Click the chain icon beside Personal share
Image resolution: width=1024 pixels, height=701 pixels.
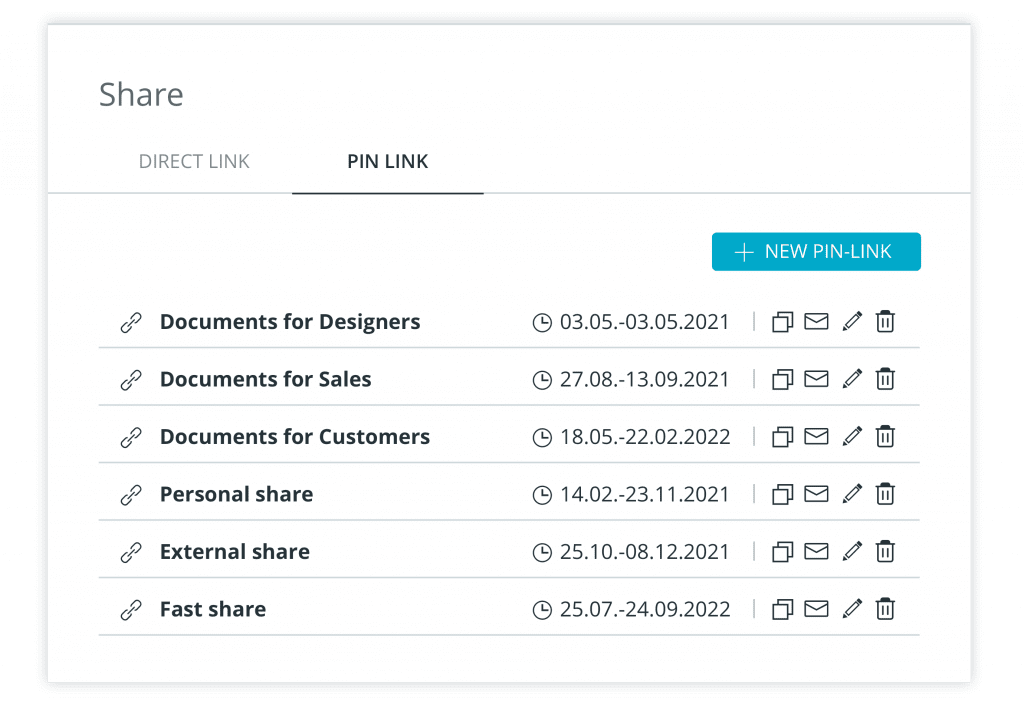(131, 495)
